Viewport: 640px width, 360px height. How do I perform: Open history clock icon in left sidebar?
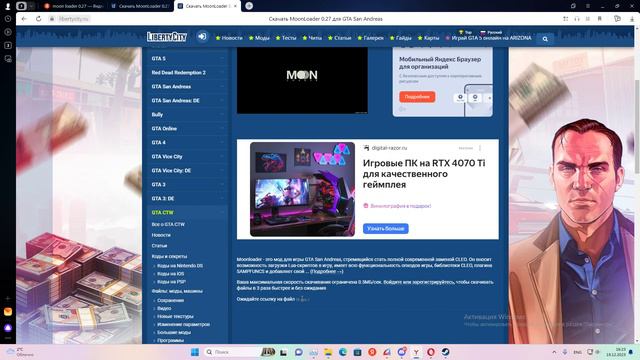coord(8,19)
